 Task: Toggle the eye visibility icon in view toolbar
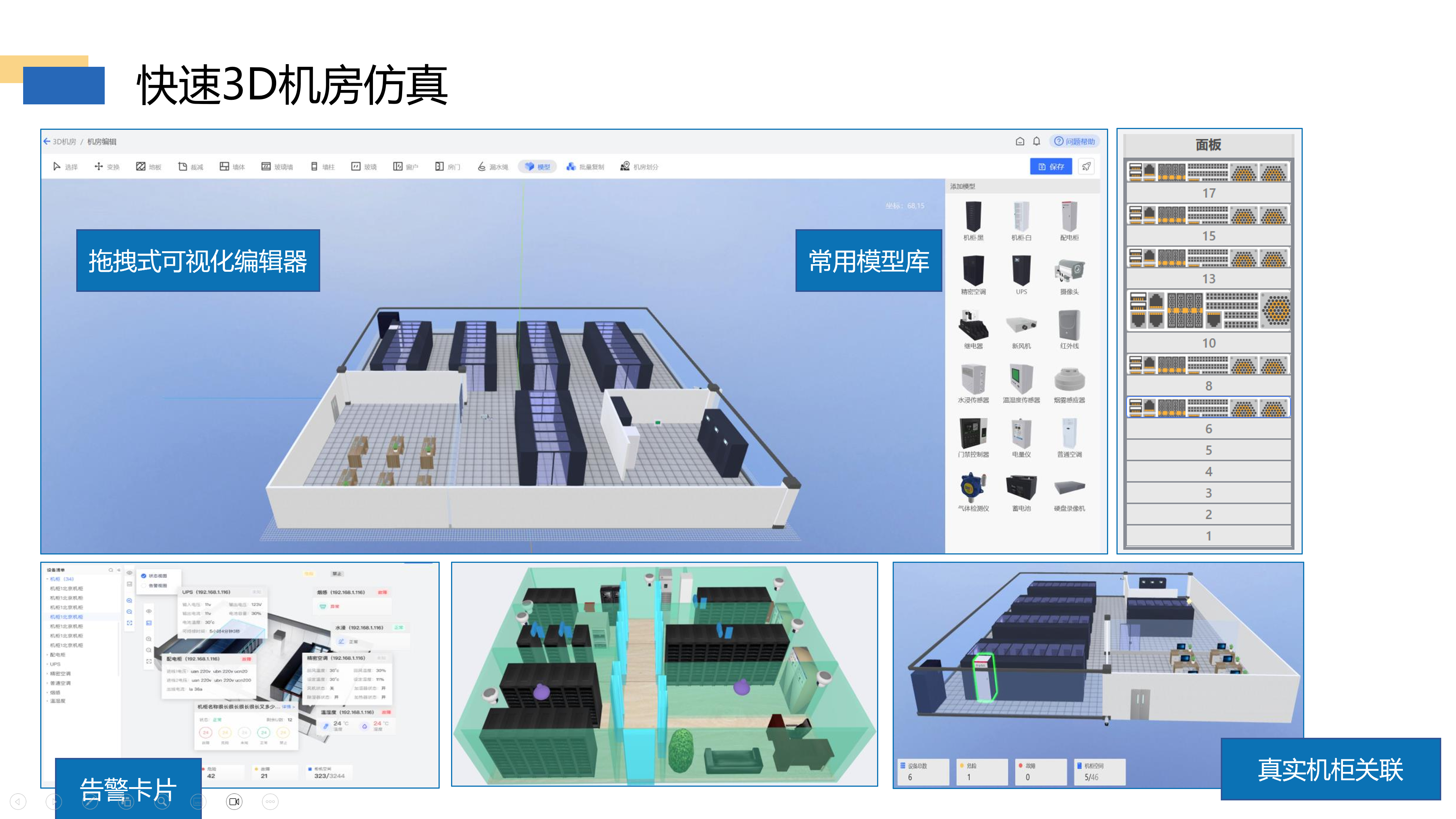(x=129, y=573)
